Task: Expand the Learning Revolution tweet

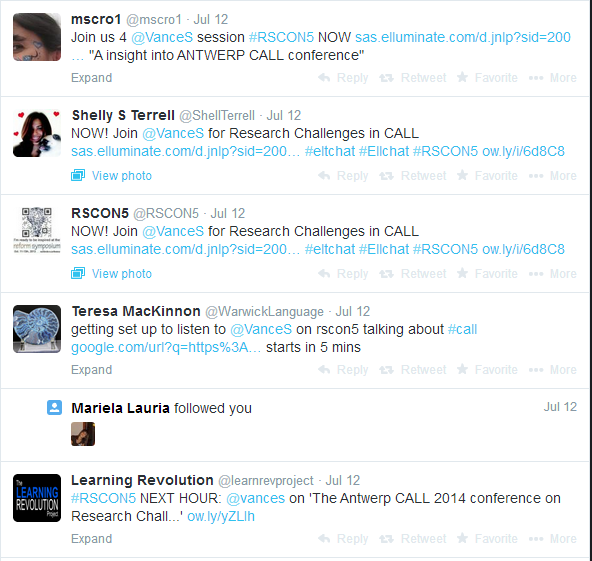Action: [92, 539]
